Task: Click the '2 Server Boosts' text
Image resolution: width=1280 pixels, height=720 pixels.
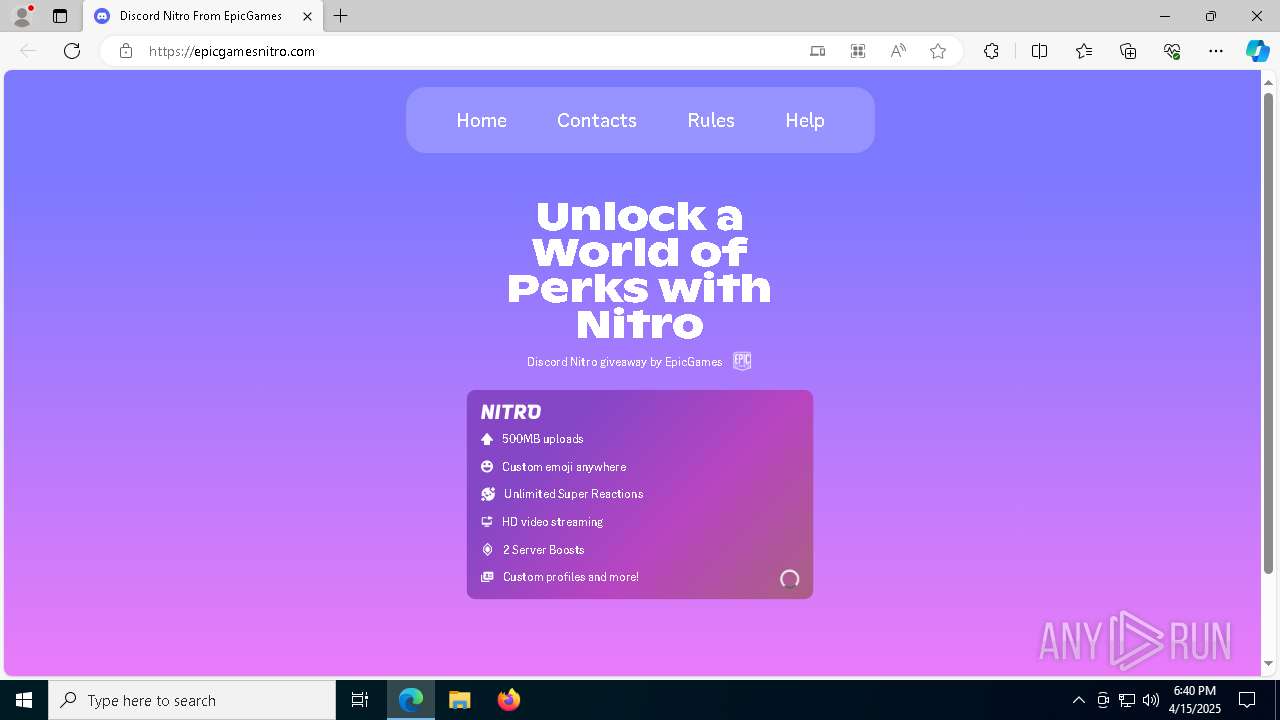Action: click(x=543, y=550)
